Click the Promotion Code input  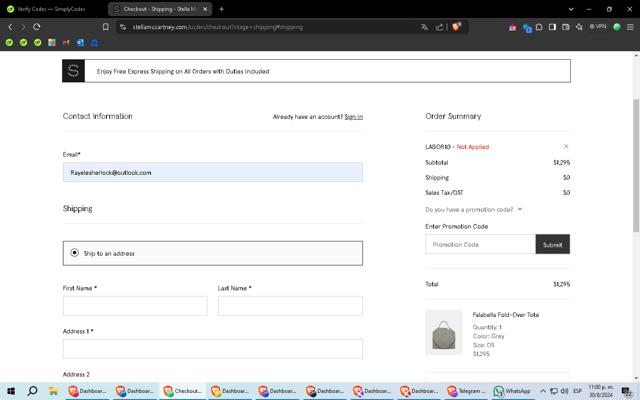click(480, 244)
